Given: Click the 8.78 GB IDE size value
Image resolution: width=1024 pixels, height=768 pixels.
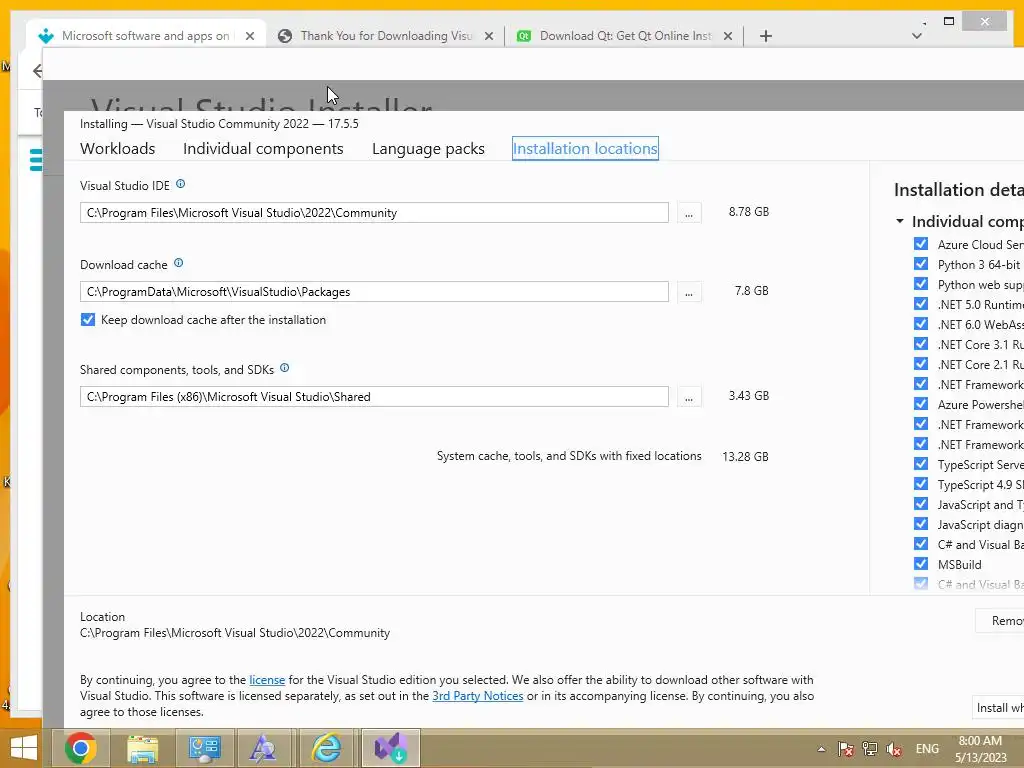Looking at the screenshot, I should [x=748, y=212].
